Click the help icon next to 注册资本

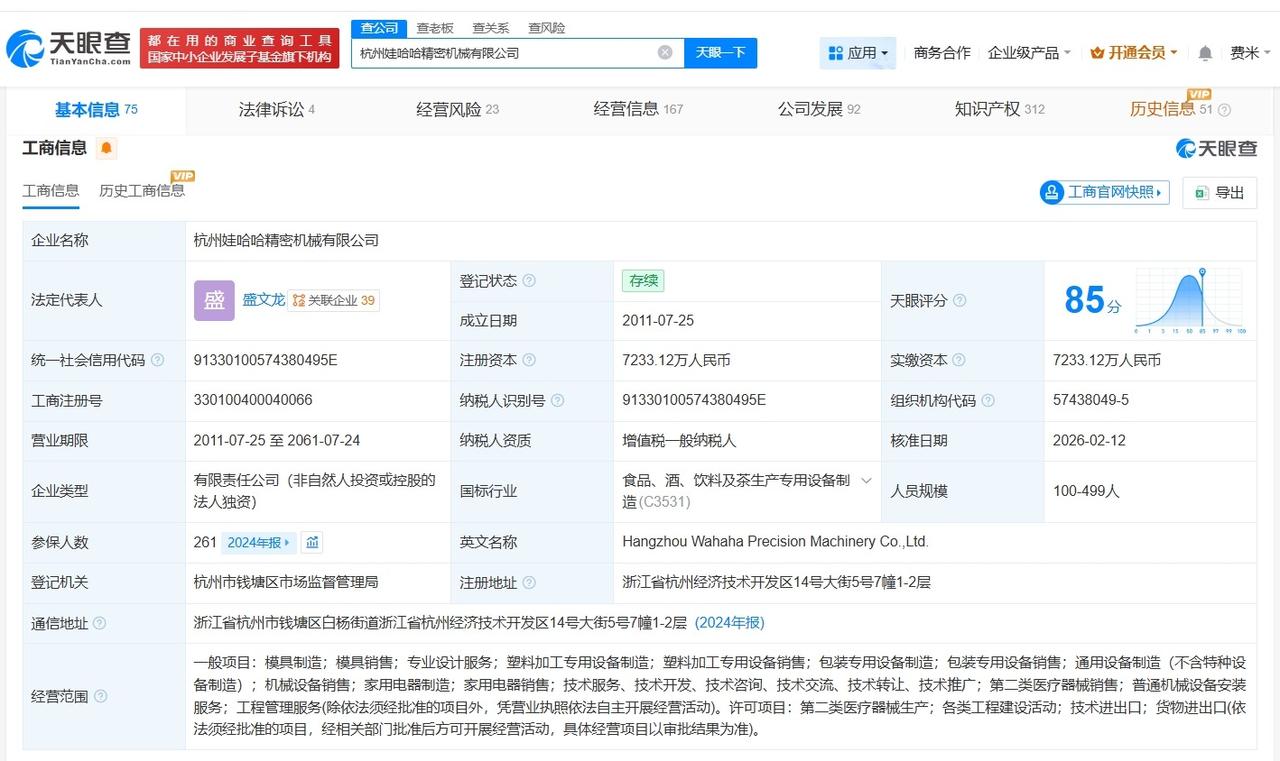point(529,360)
